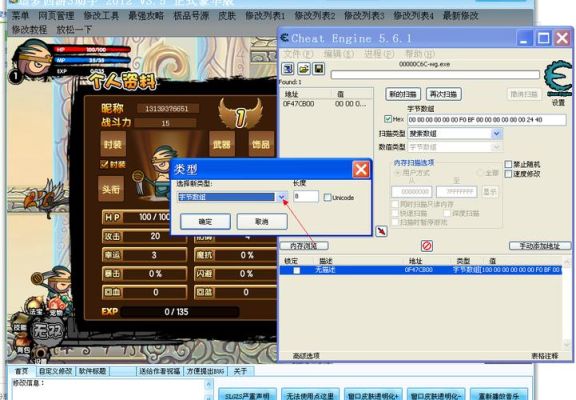Open the 网页管理 menu in the helper window
Image resolution: width=576 pixels, height=400 pixels.
[x=56, y=16]
